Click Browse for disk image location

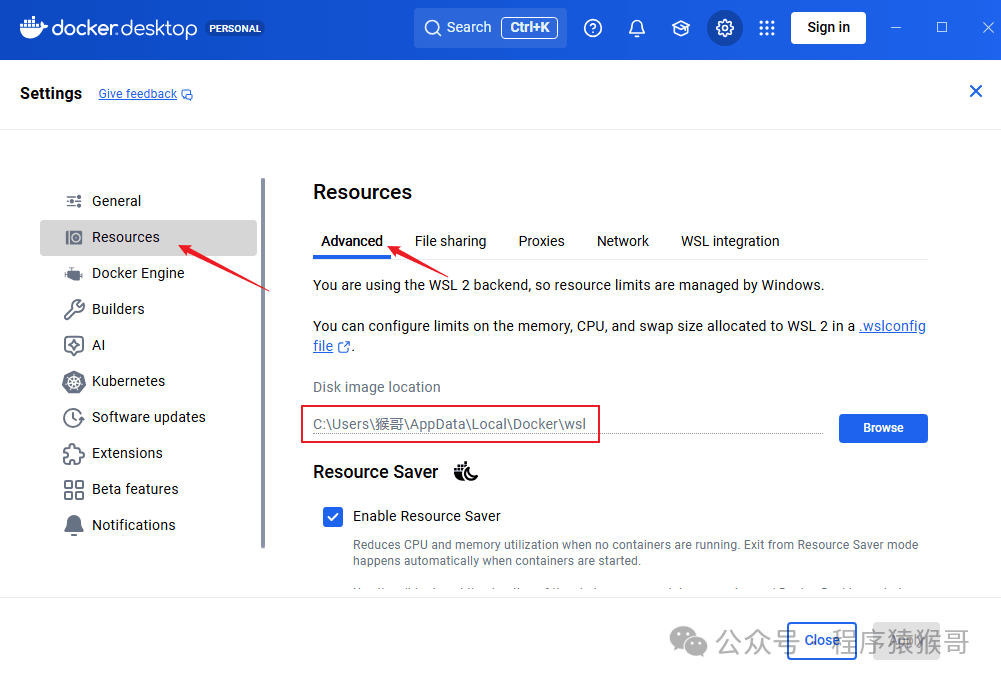(883, 428)
